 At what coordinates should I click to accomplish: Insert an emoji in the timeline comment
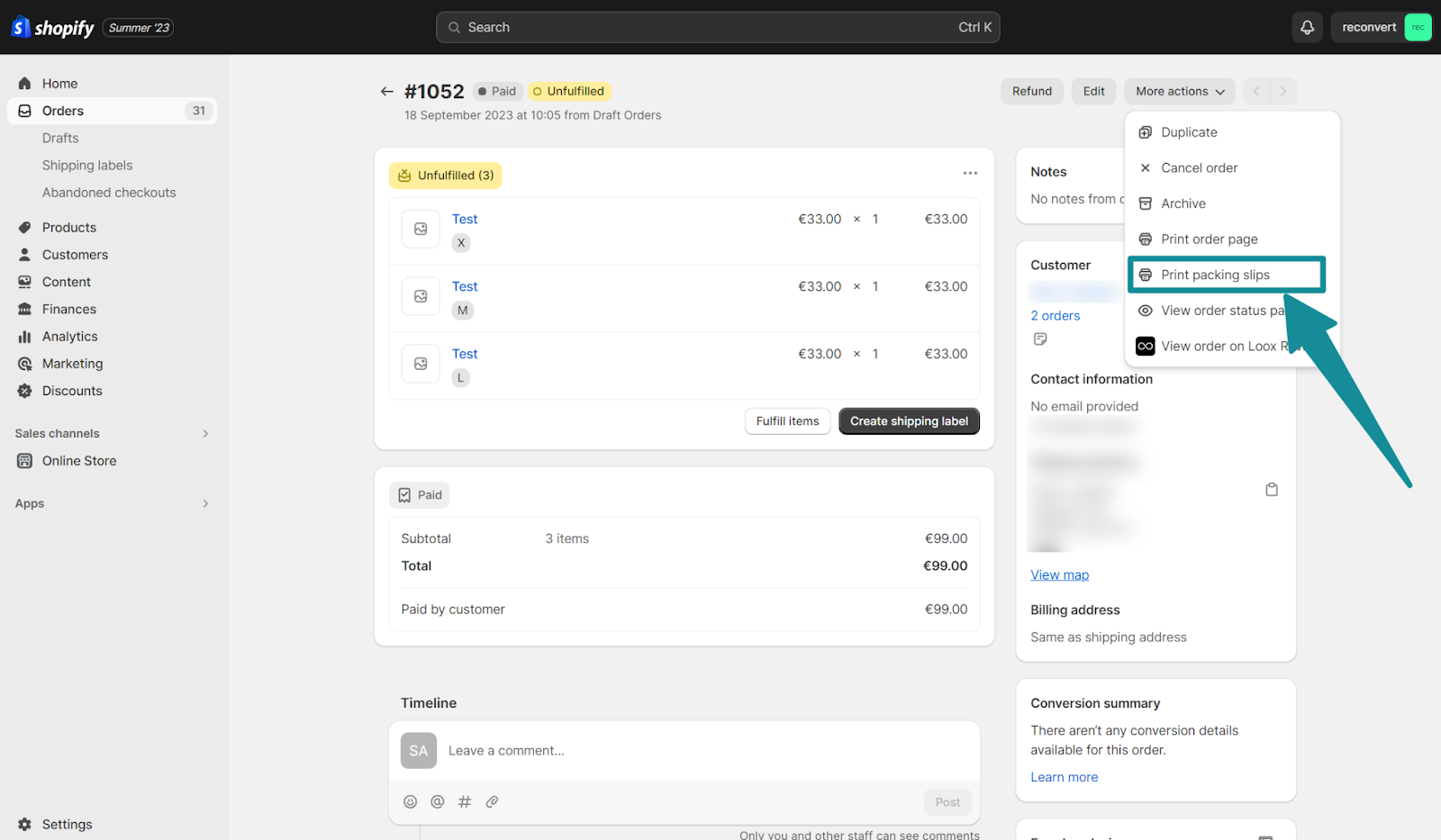pos(411,801)
